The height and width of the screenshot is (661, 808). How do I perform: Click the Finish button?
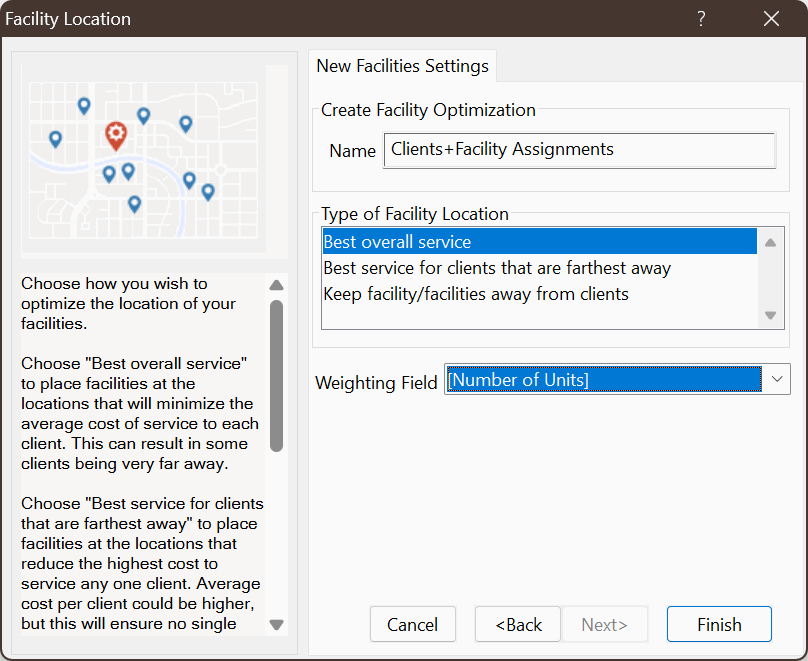click(719, 624)
